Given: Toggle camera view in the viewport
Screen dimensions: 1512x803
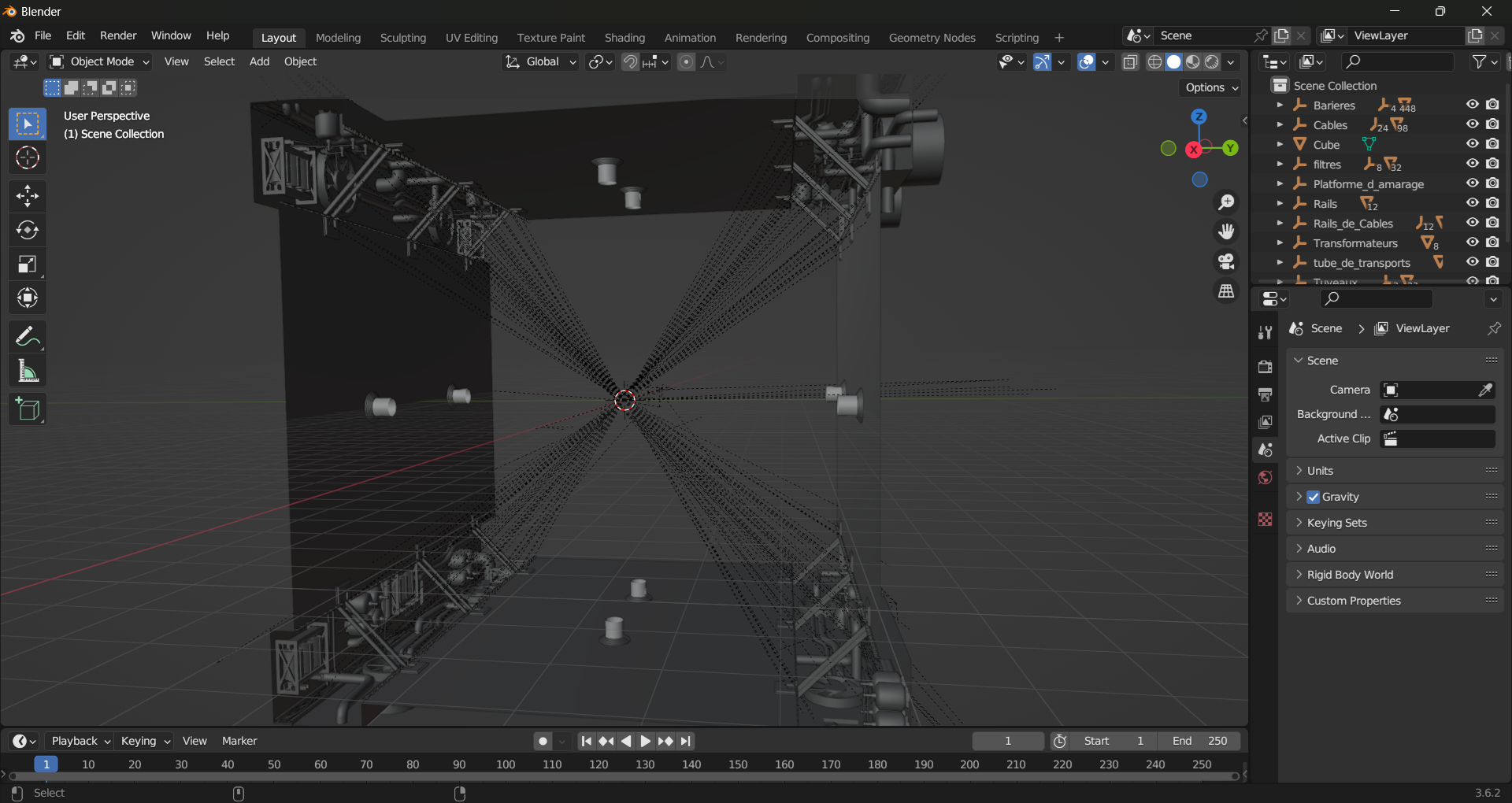Looking at the screenshot, I should [1226, 261].
